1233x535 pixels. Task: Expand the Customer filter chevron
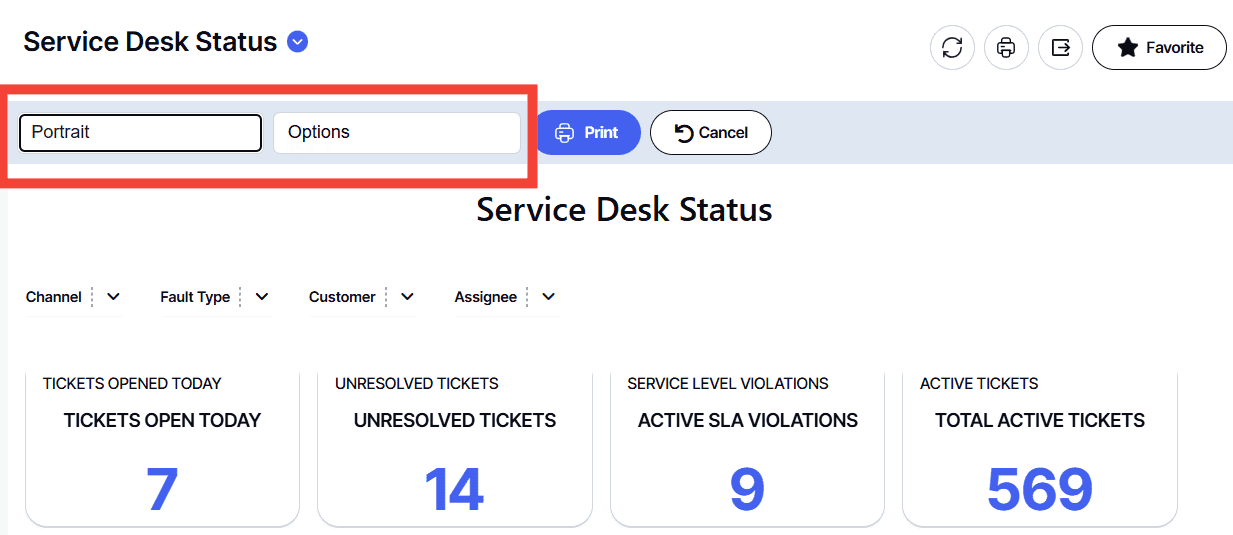pos(407,297)
